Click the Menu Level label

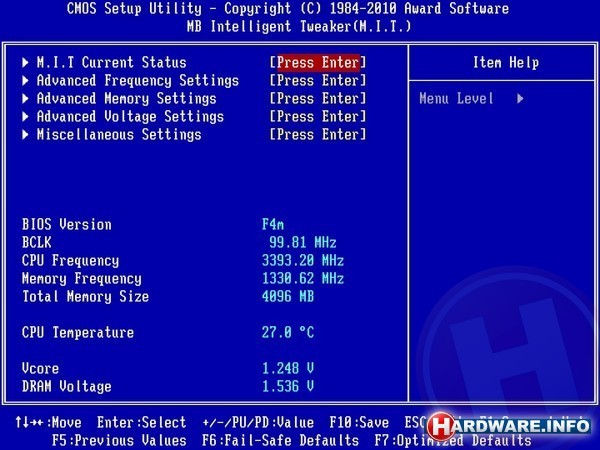pyautogui.click(x=456, y=99)
